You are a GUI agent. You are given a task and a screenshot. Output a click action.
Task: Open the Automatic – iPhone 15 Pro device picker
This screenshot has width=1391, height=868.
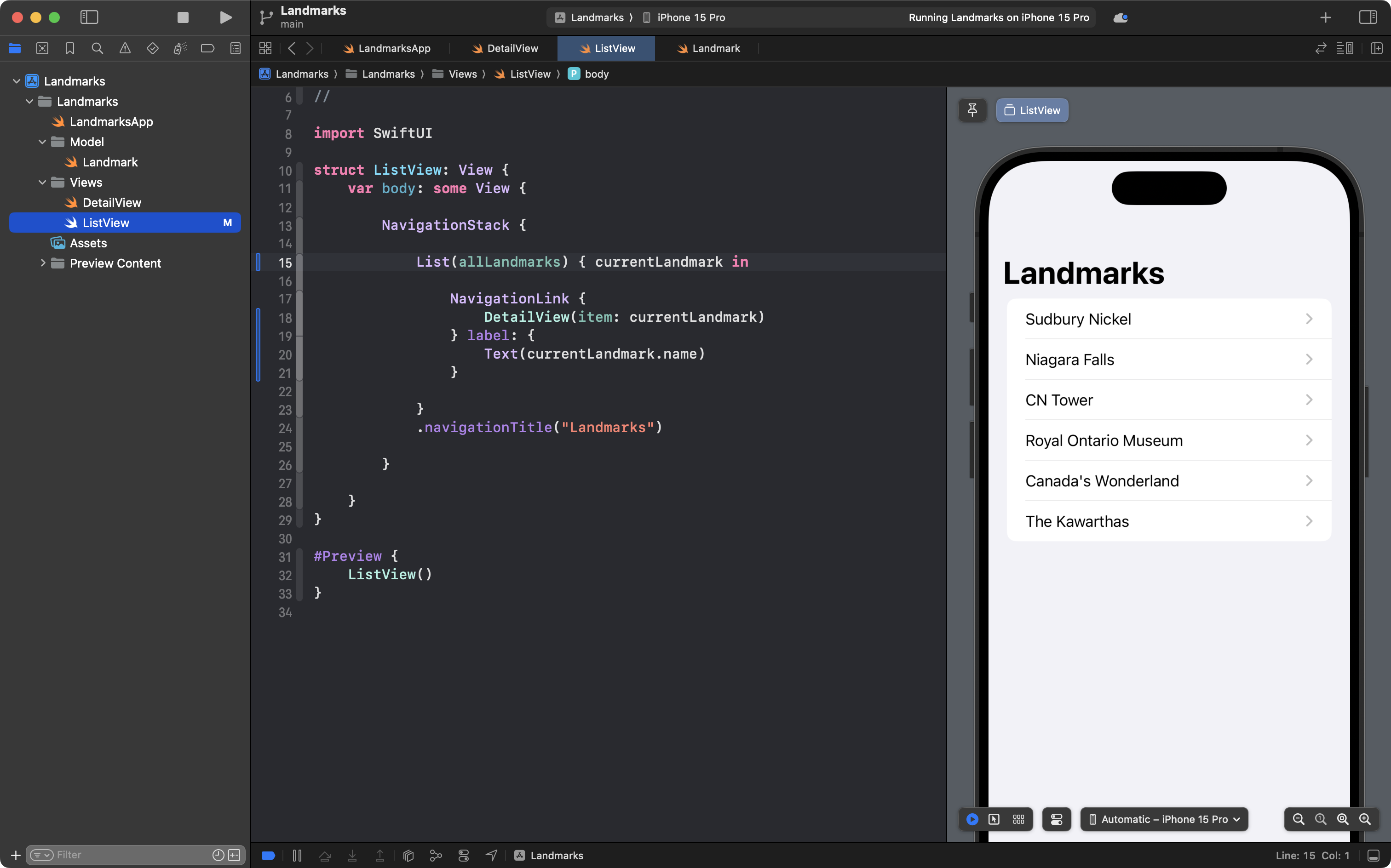pos(1164,819)
